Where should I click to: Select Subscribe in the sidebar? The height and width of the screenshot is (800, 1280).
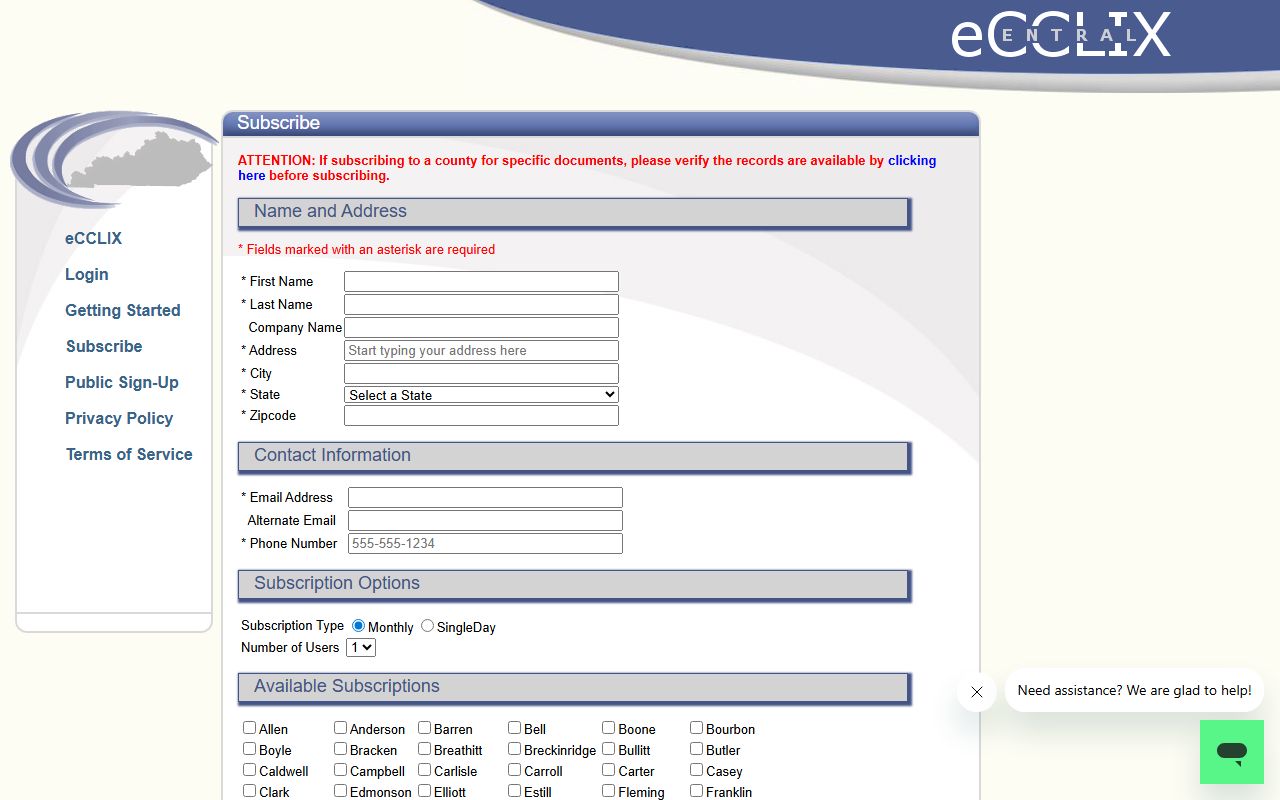pos(104,346)
